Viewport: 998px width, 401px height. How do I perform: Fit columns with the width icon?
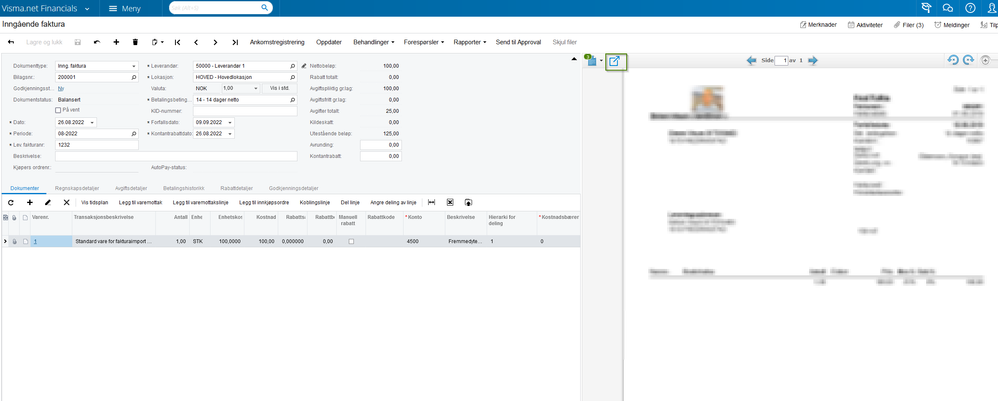point(432,202)
